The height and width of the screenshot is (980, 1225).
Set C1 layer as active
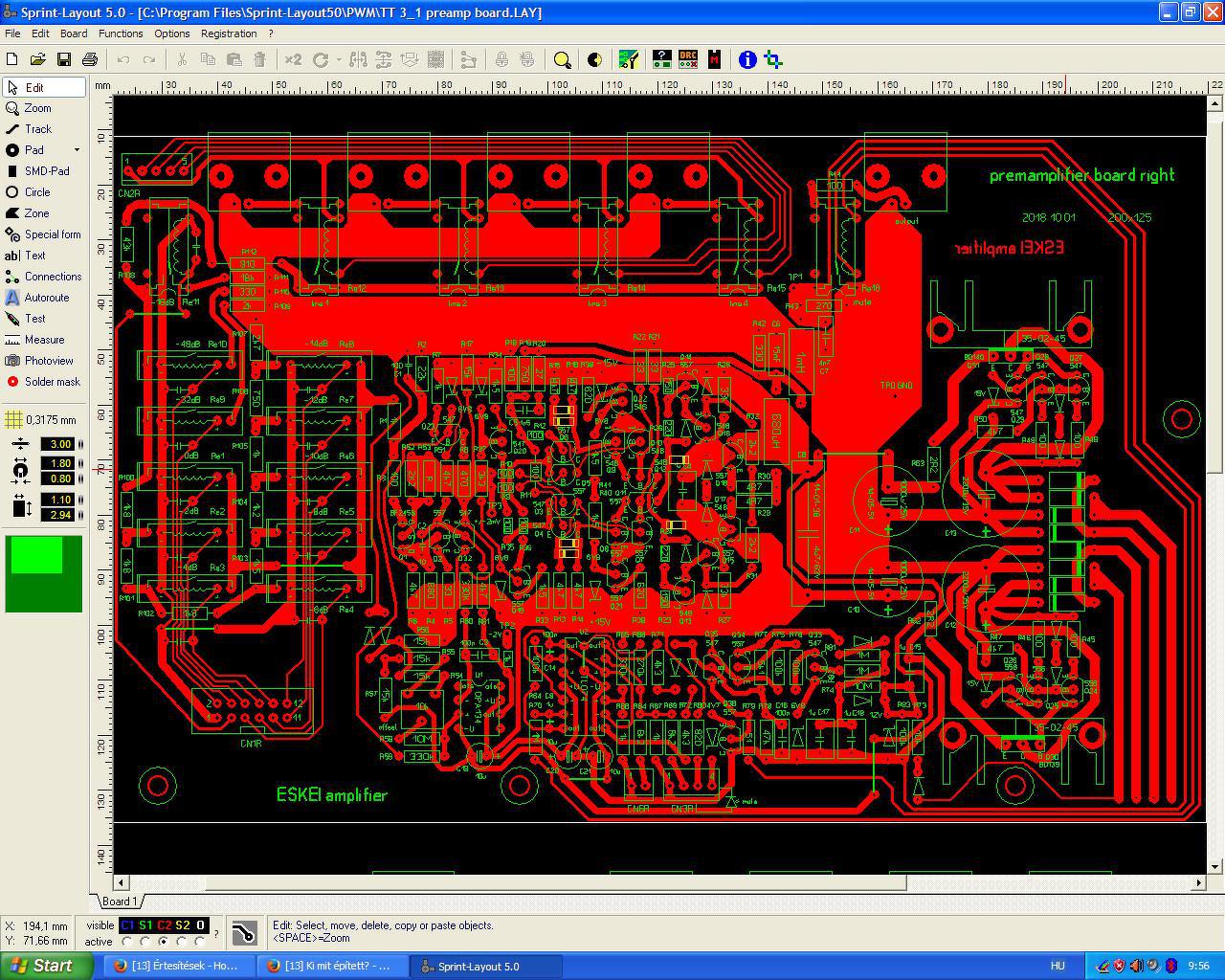pyautogui.click(x=128, y=942)
